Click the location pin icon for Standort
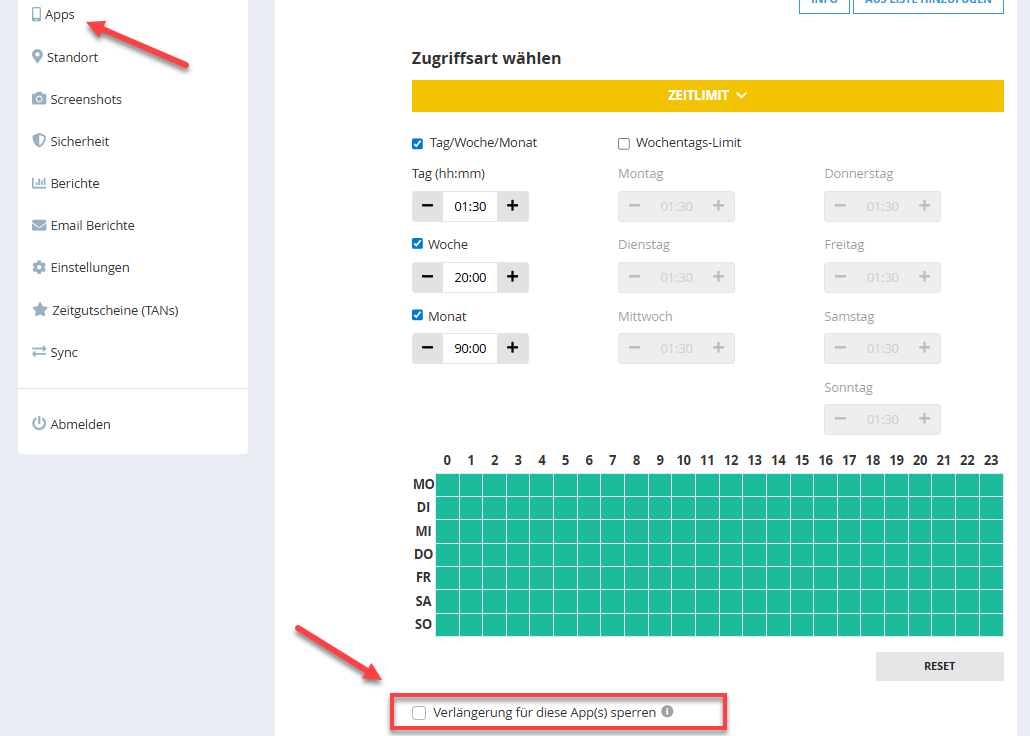The width and height of the screenshot is (1030, 736). 38,57
